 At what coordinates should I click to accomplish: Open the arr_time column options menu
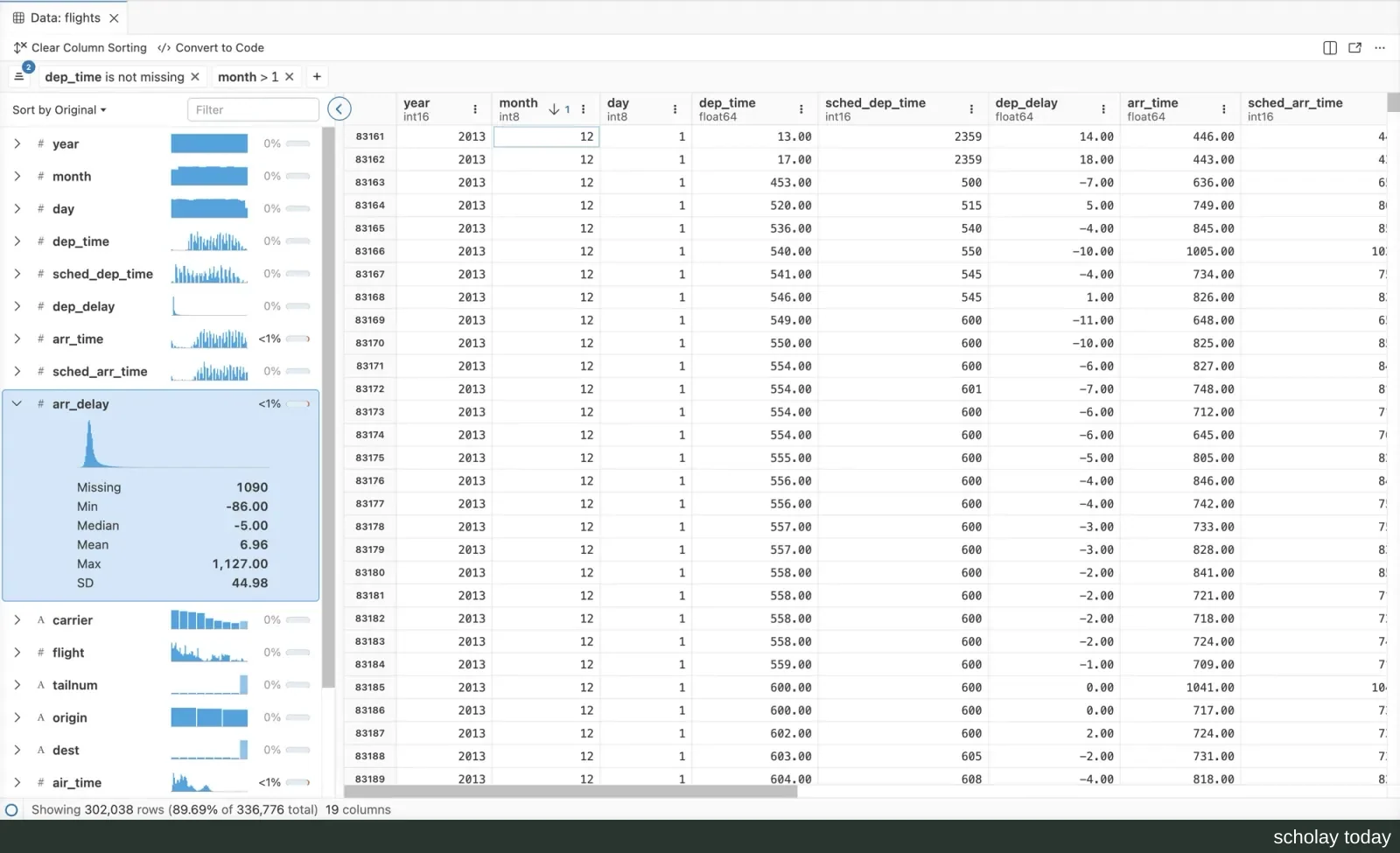(x=1224, y=109)
